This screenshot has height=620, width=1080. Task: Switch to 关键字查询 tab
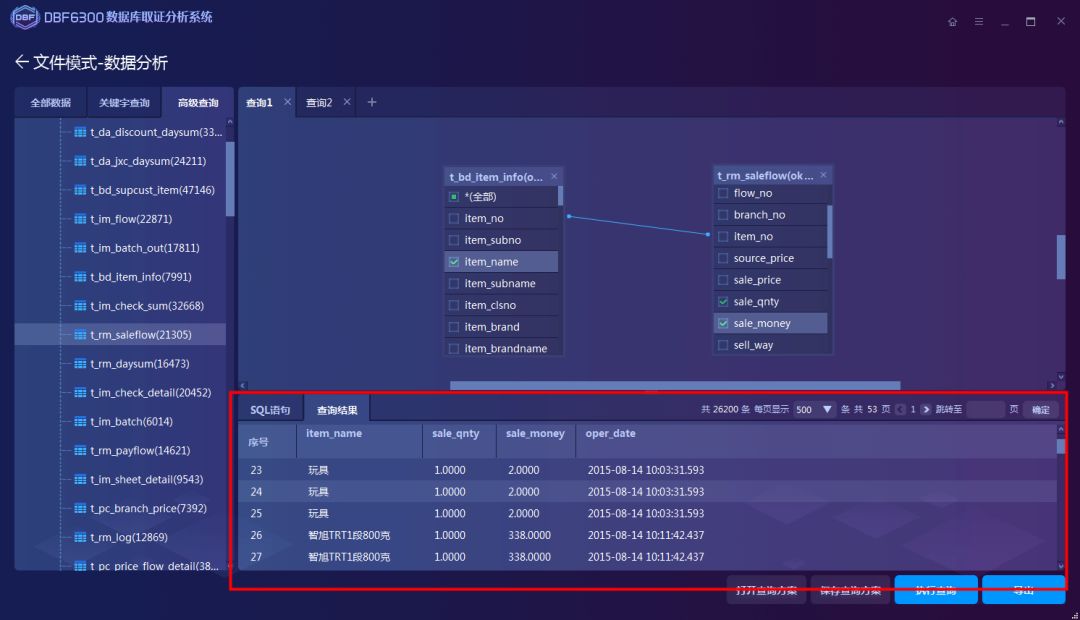(x=124, y=103)
